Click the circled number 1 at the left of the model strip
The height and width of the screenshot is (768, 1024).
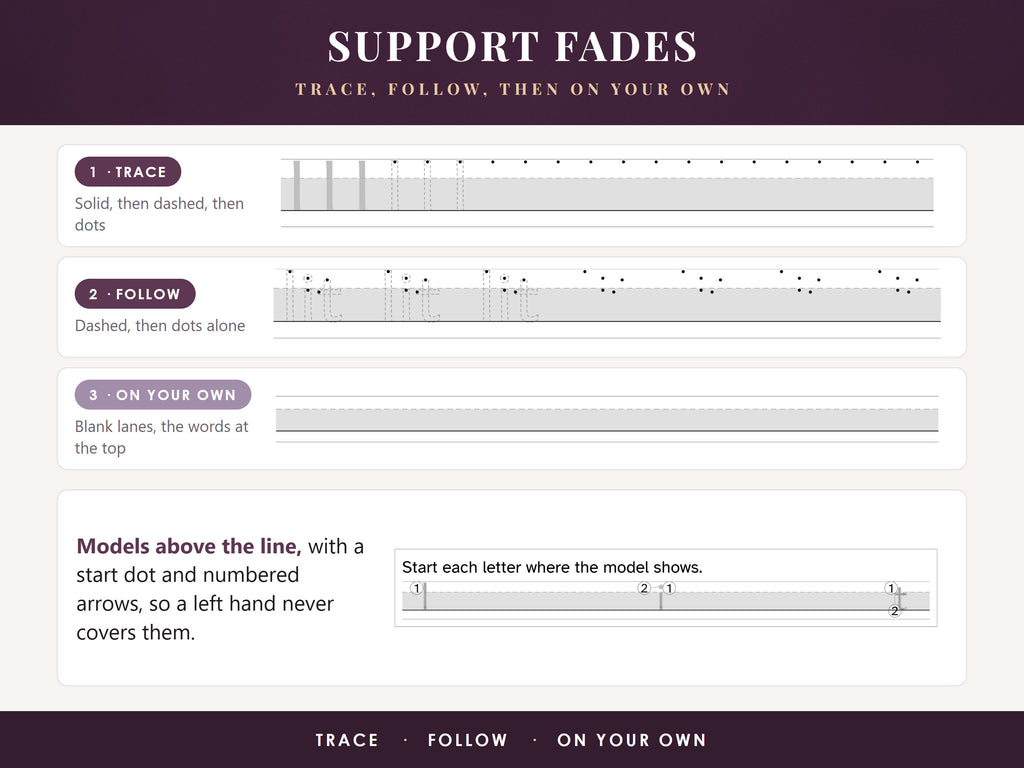pyautogui.click(x=417, y=588)
